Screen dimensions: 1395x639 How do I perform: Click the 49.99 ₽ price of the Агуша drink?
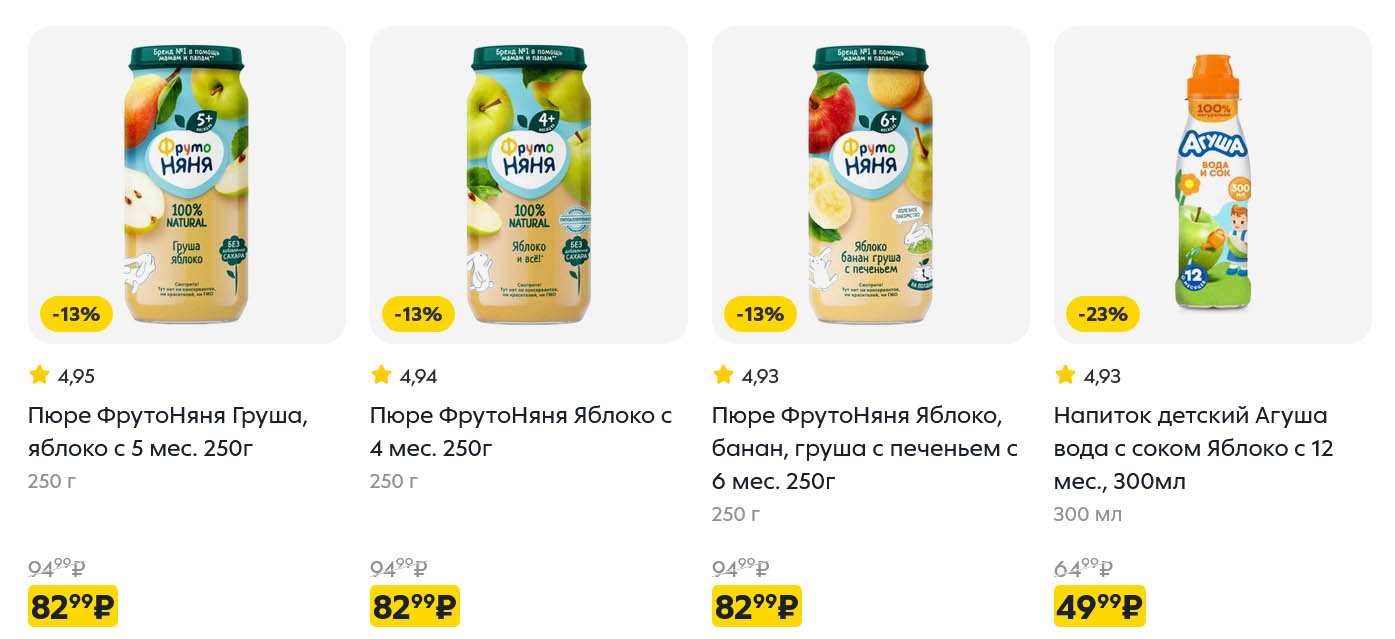[1099, 606]
